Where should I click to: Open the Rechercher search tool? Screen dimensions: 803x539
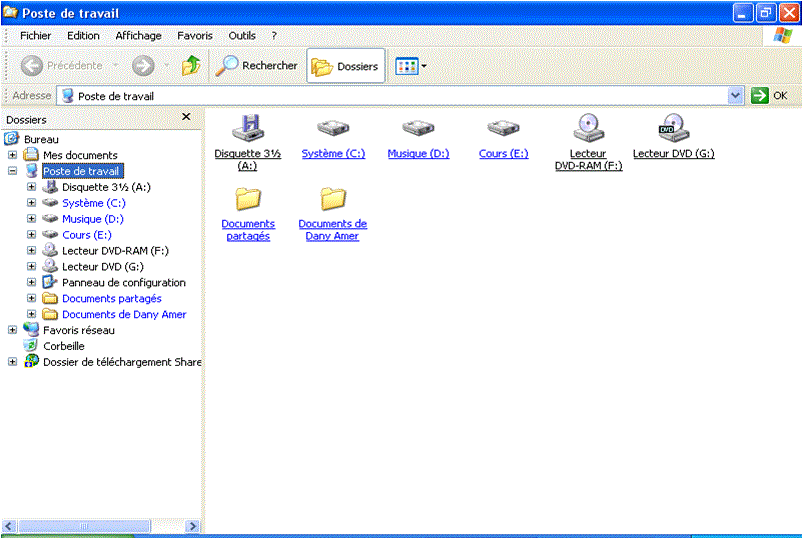(x=256, y=66)
